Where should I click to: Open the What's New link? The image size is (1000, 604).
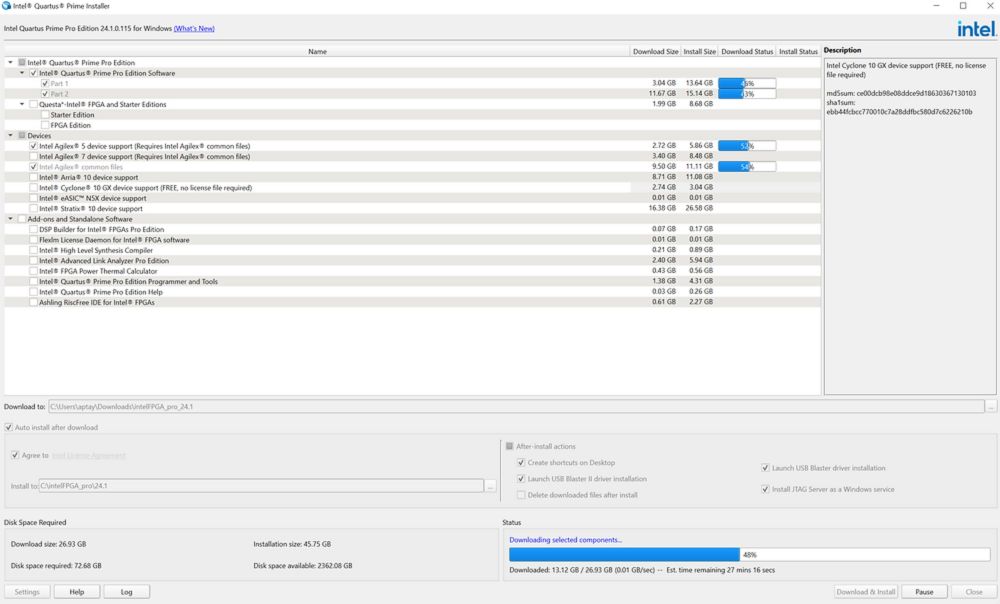(x=194, y=29)
